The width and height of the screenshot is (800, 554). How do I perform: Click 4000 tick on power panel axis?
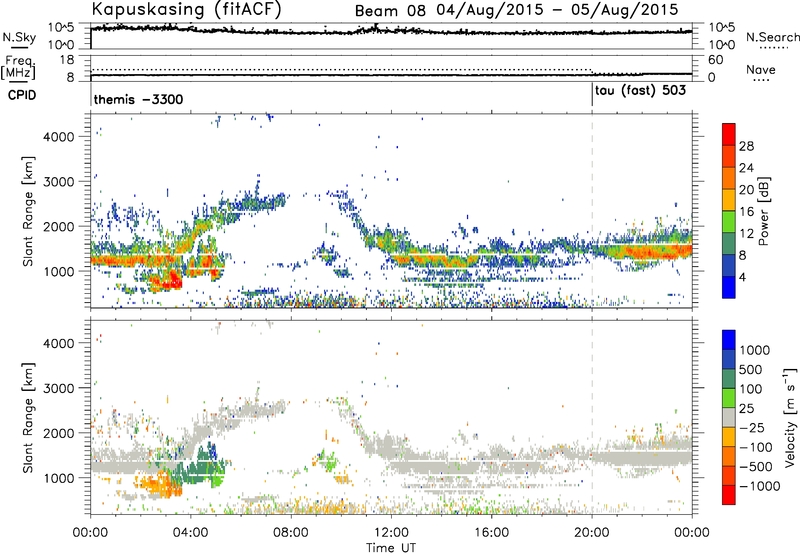(59, 137)
